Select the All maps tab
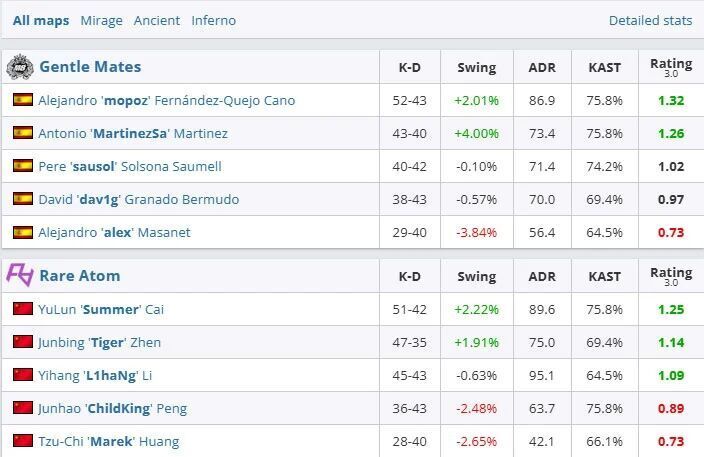 point(41,20)
